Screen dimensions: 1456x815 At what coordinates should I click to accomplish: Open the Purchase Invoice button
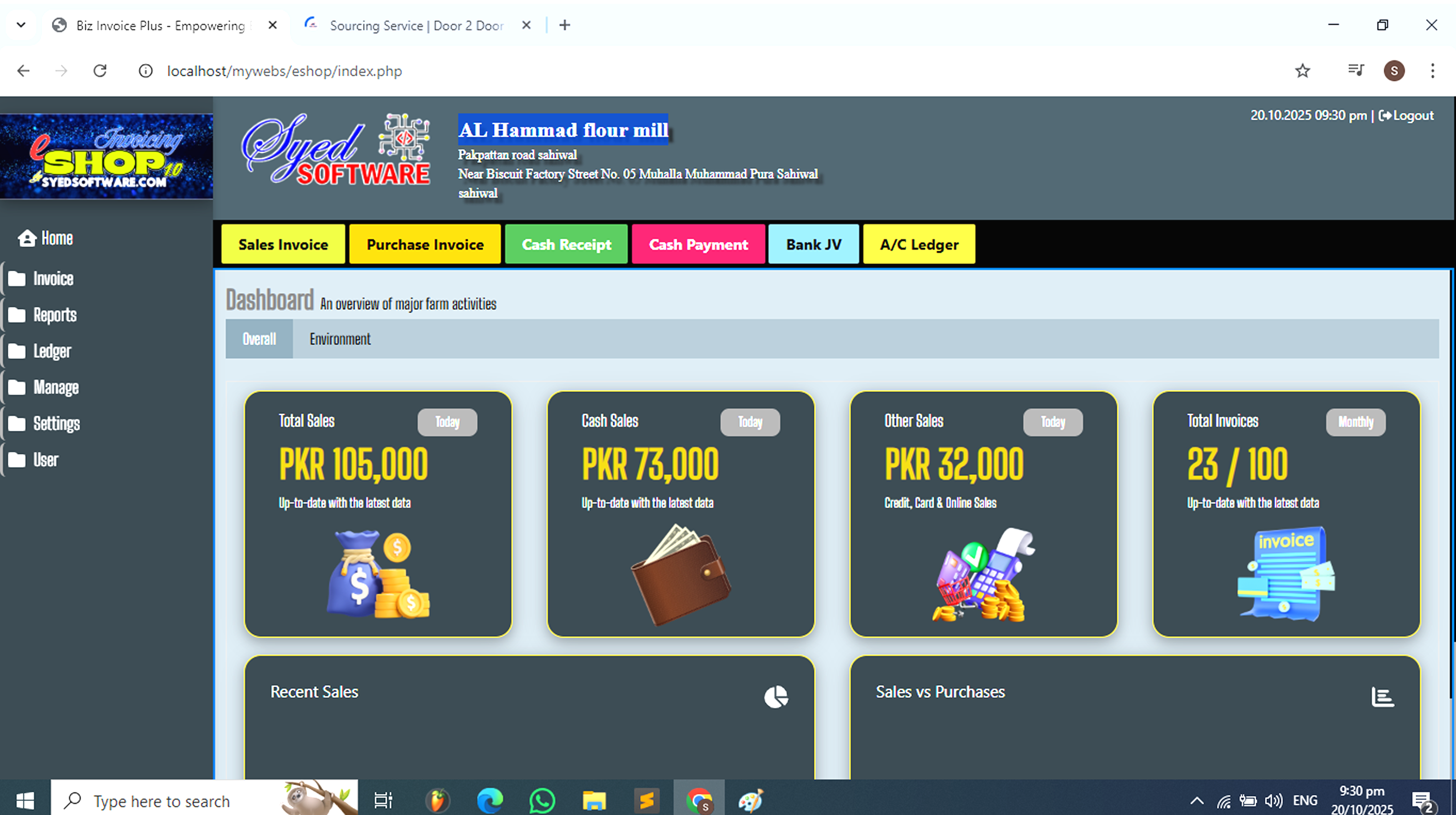pos(425,244)
